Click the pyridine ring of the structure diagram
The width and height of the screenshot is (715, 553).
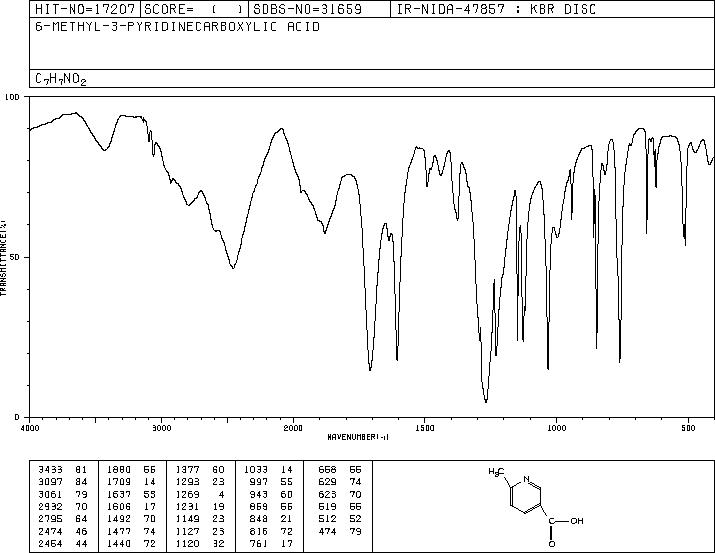point(526,496)
